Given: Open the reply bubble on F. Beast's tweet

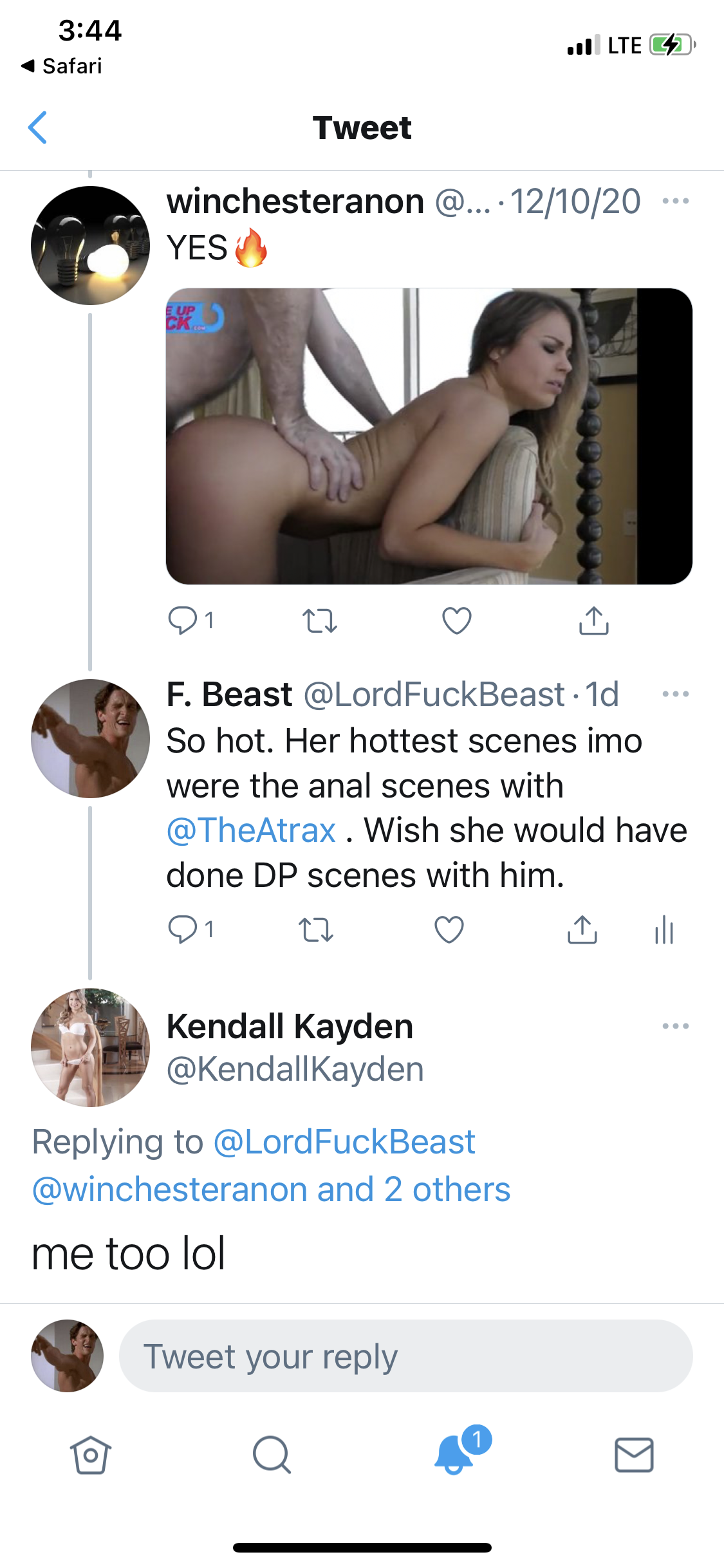Looking at the screenshot, I should click(183, 929).
